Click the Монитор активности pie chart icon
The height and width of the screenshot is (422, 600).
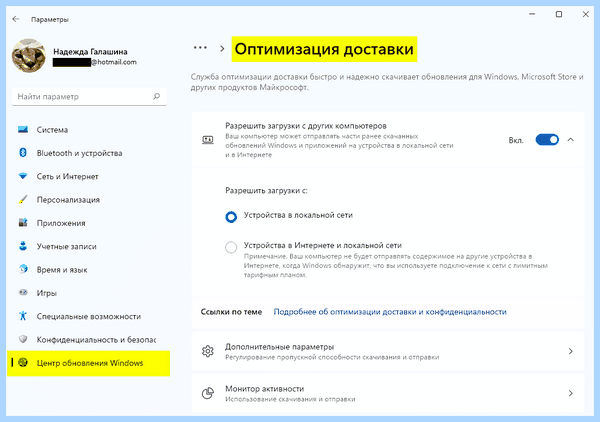[208, 393]
